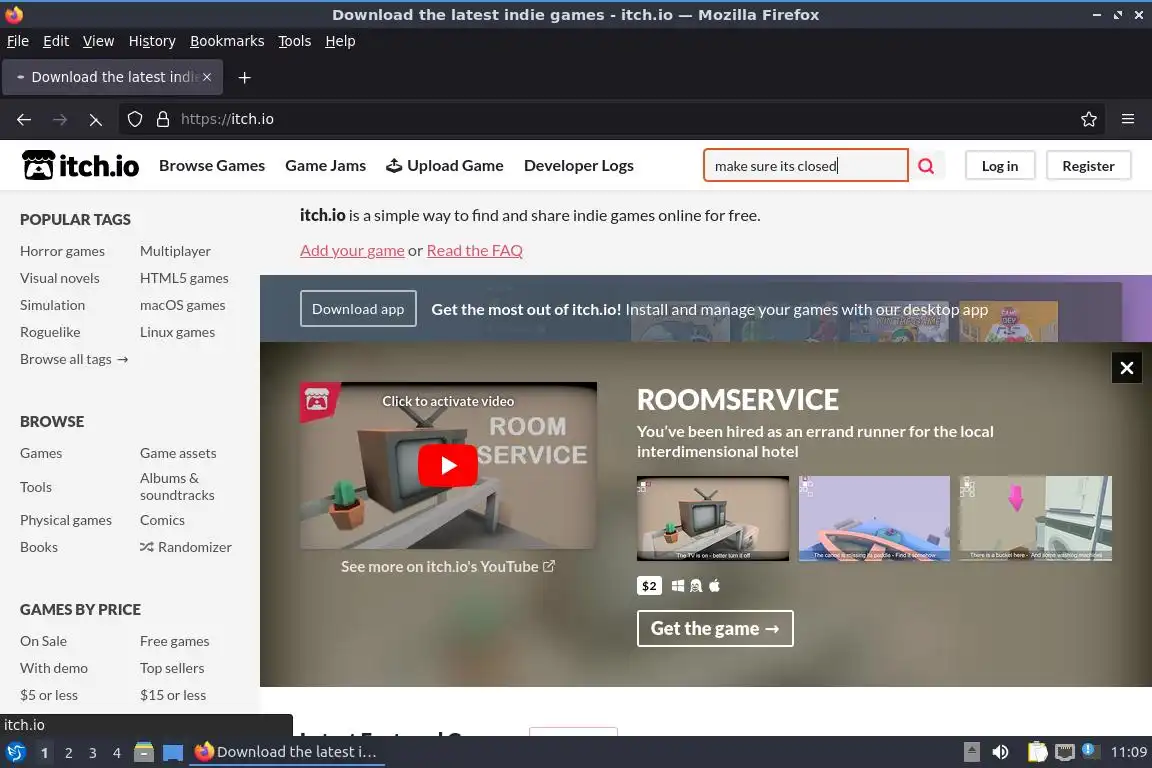The width and height of the screenshot is (1152, 768).
Task: Open a new browser tab
Action: click(x=245, y=77)
